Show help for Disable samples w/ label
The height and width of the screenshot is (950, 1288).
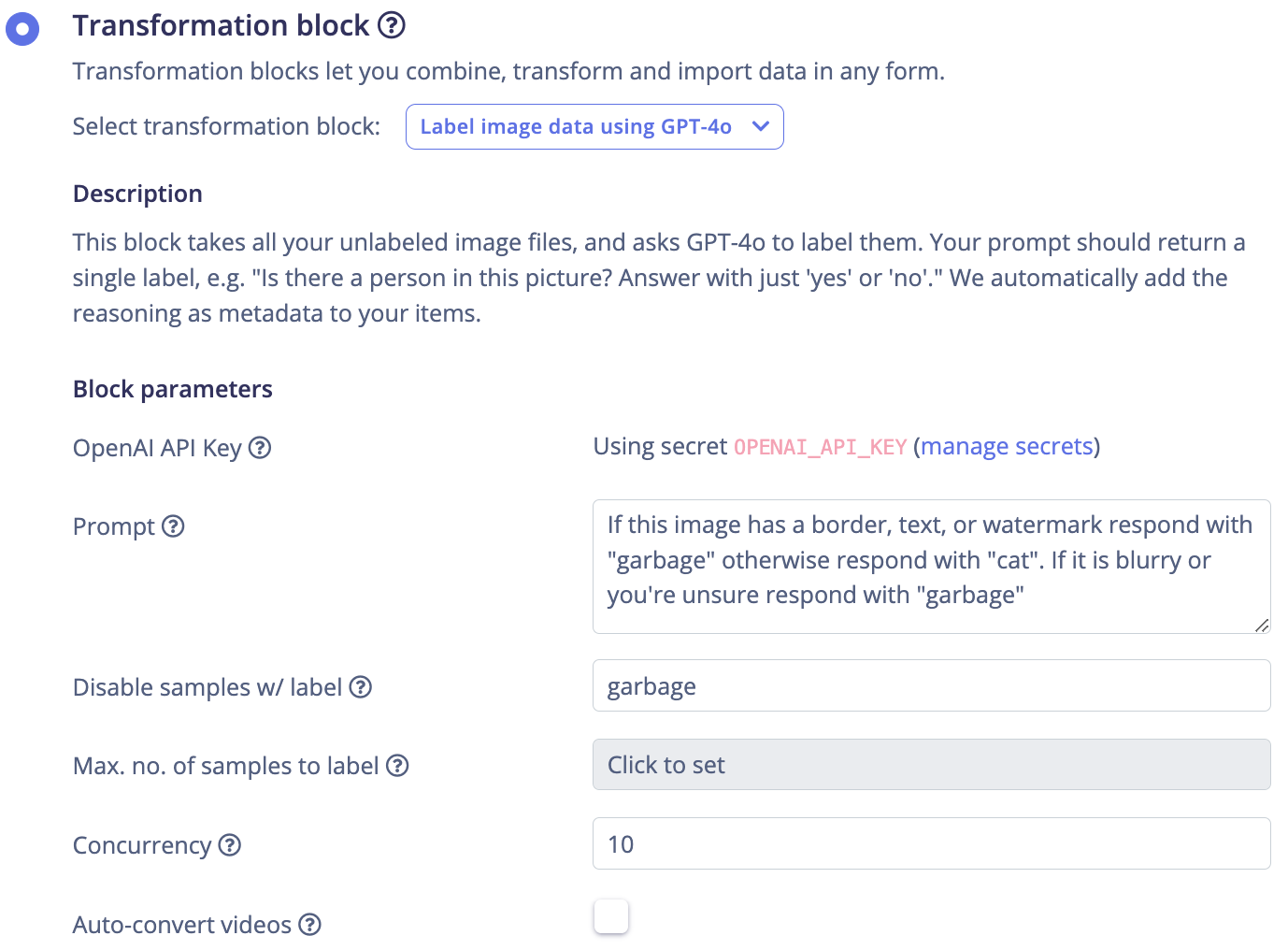361,687
